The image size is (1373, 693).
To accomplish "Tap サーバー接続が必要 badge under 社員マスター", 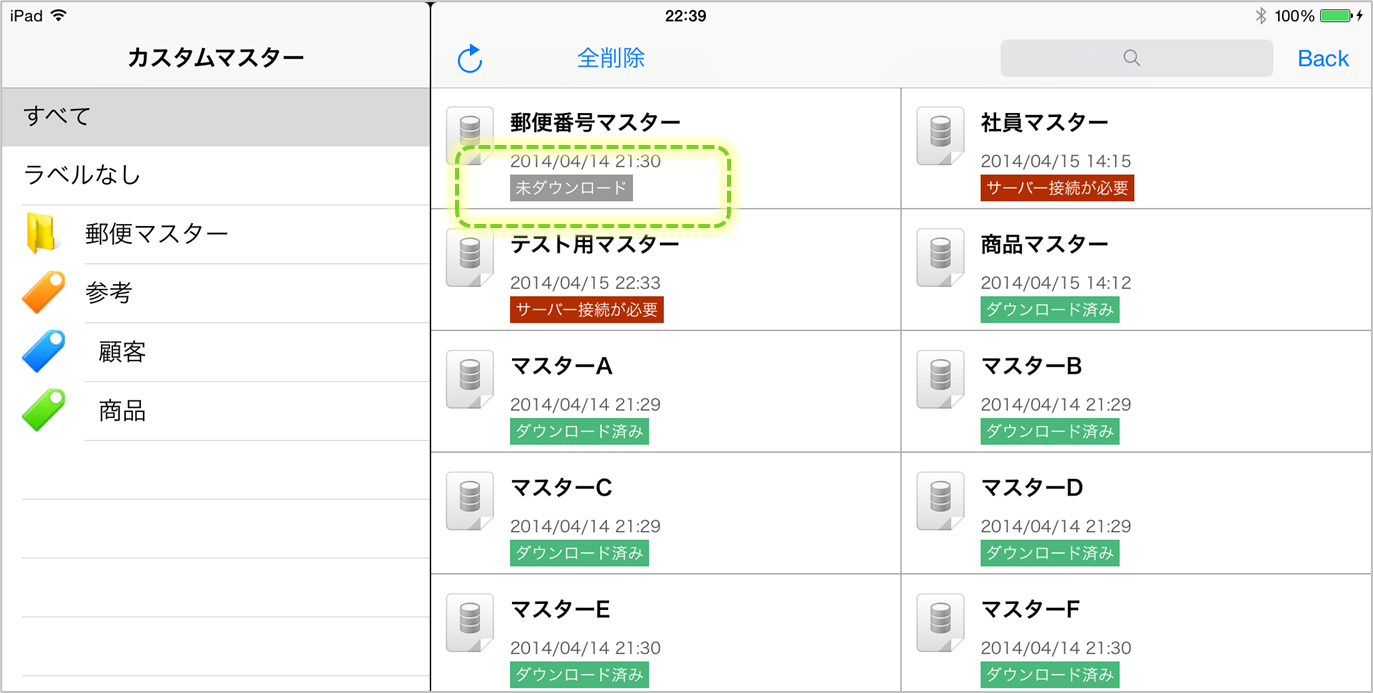I will pyautogui.click(x=1057, y=188).
